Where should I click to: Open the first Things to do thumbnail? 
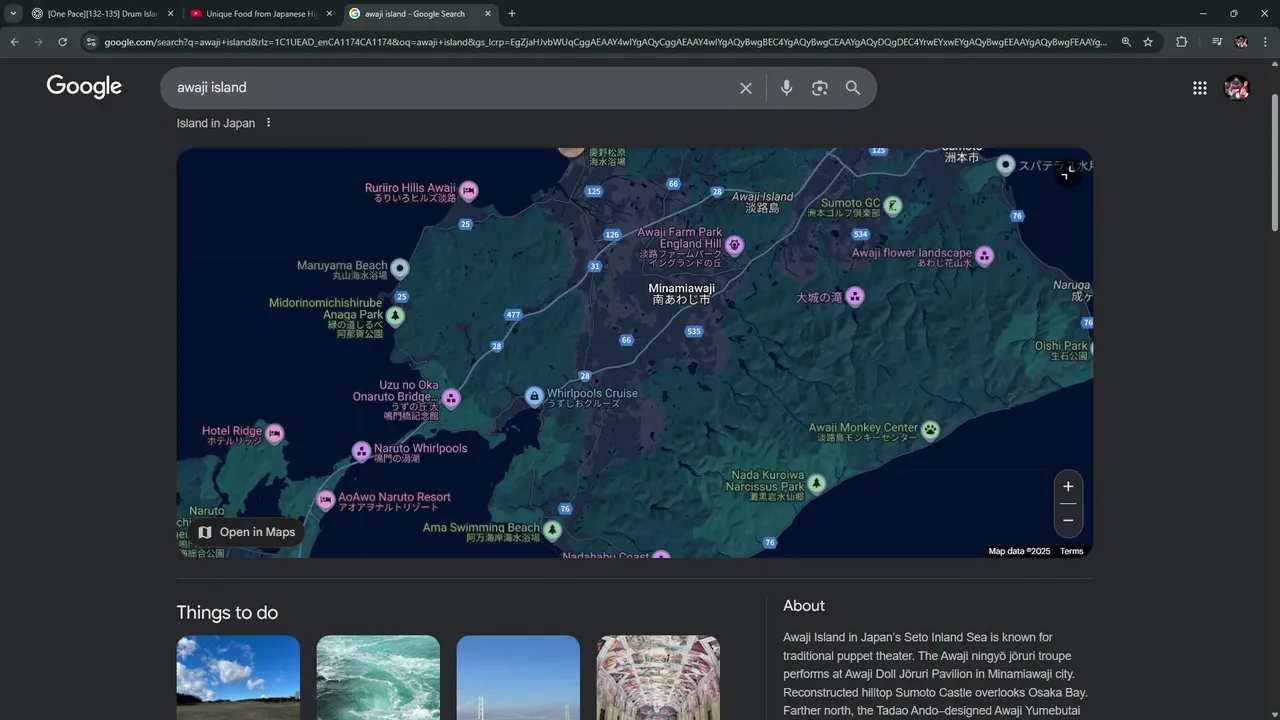[x=238, y=678]
